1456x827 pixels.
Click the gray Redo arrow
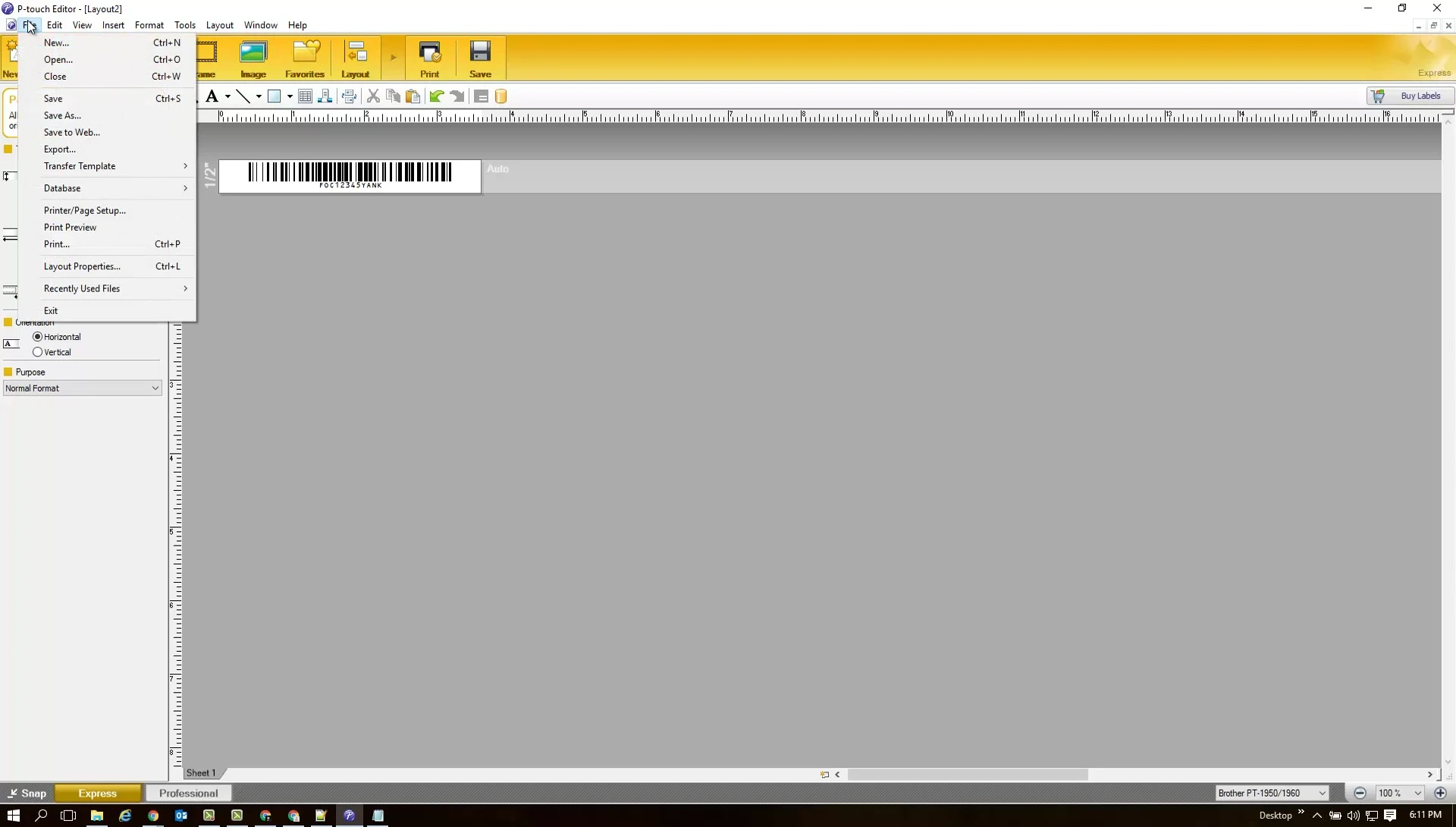(457, 96)
